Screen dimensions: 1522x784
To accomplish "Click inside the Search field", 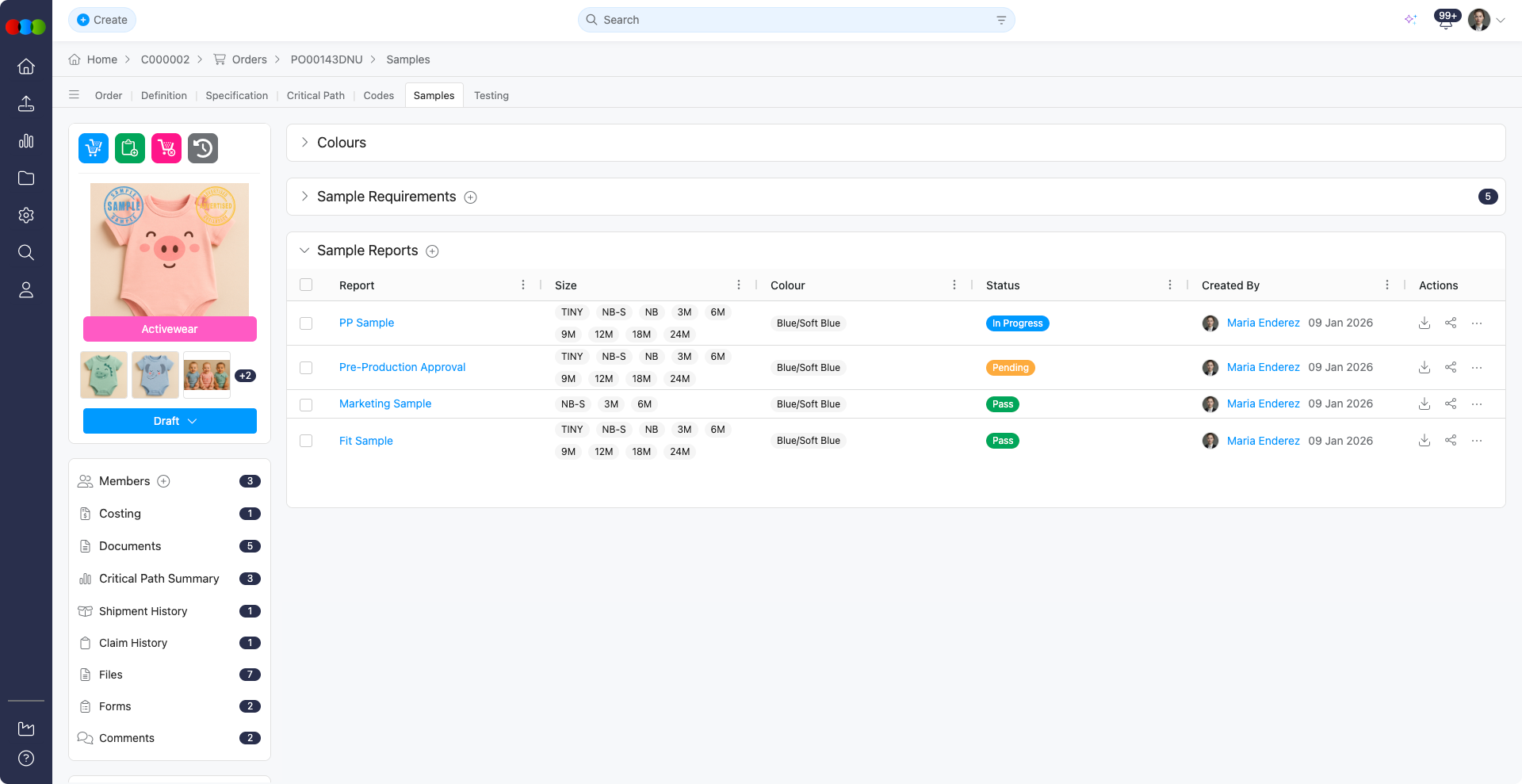I will tap(793, 19).
